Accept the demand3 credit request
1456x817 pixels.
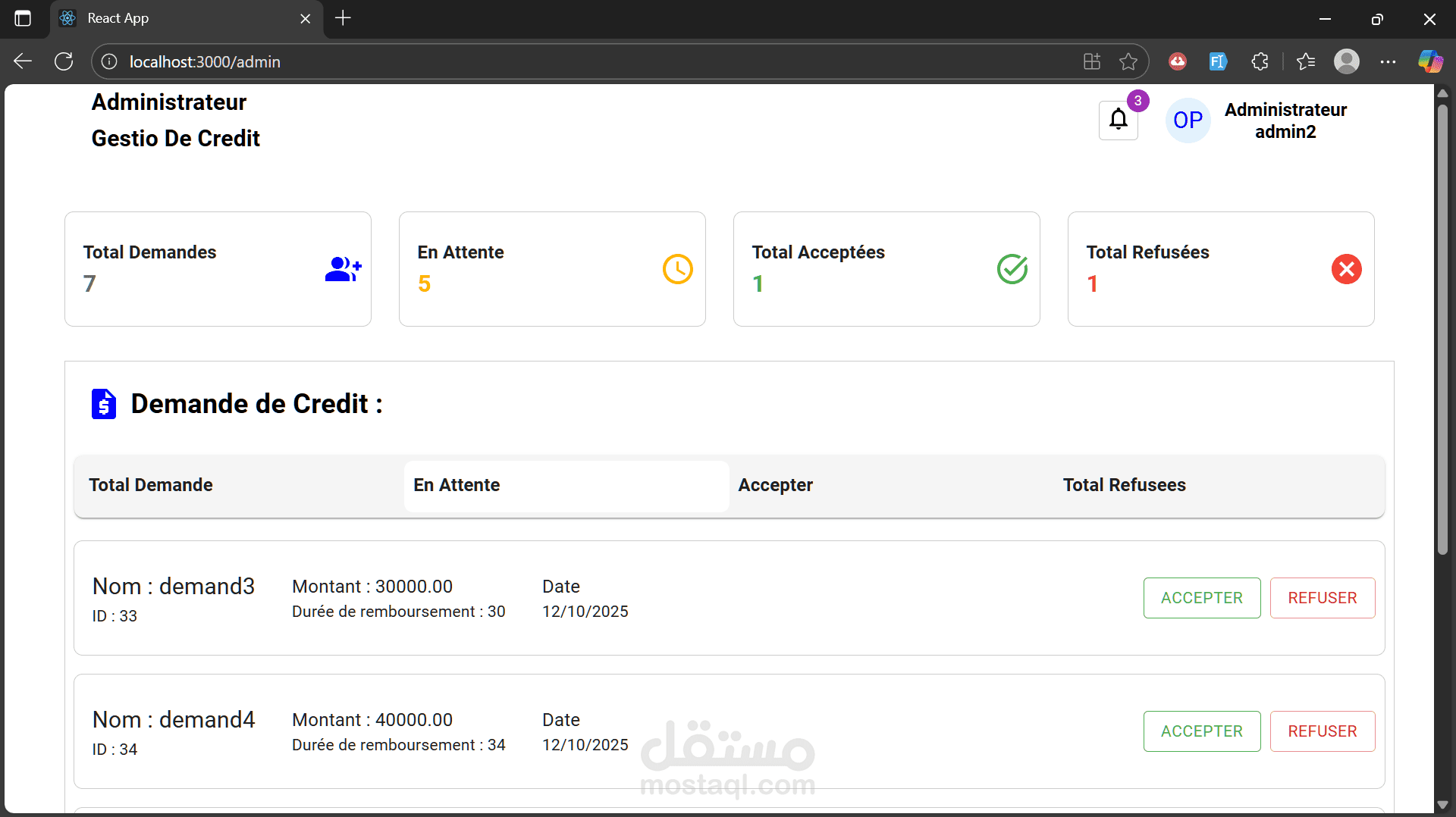click(1202, 598)
